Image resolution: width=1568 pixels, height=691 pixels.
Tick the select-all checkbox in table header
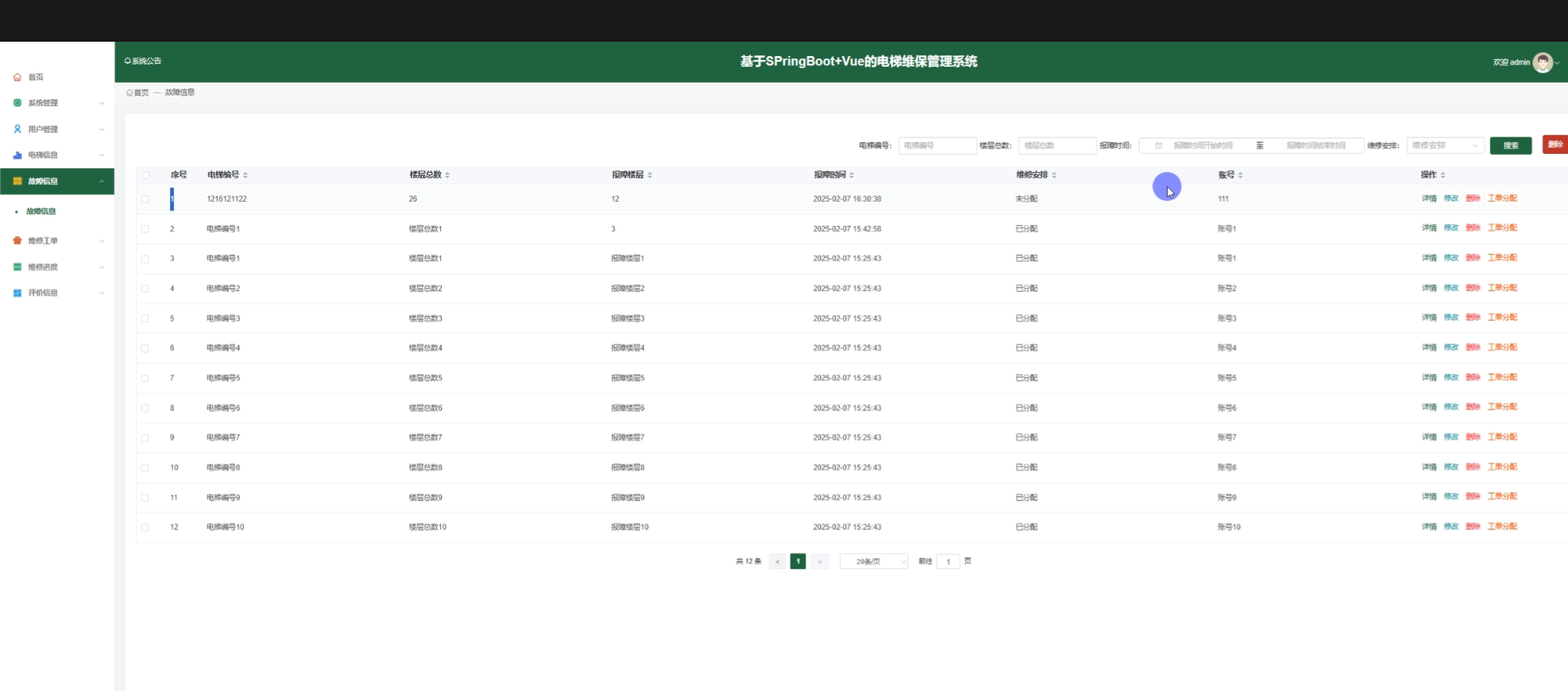coord(146,175)
